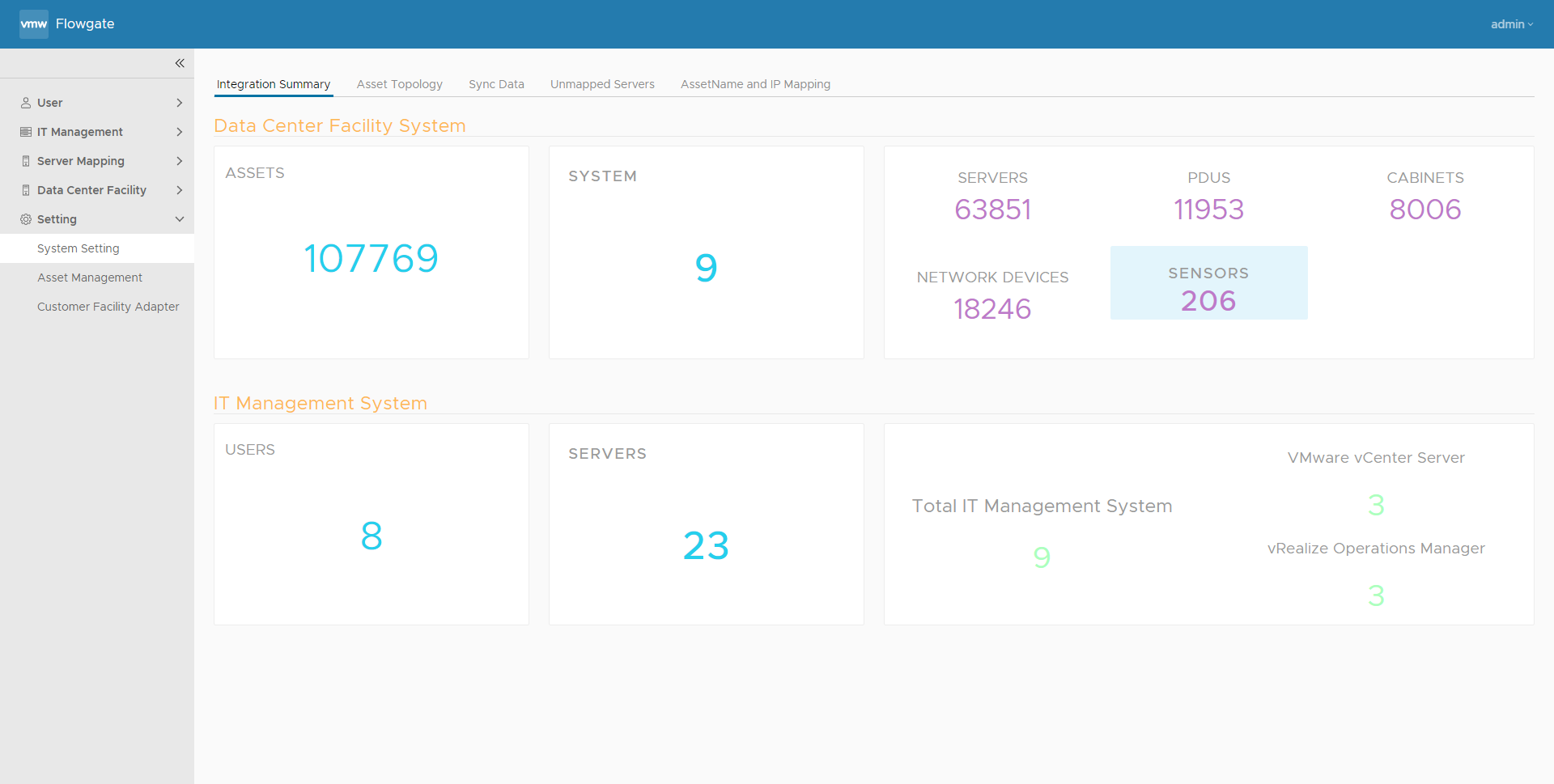1554x784 pixels.
Task: Click the Server Mapping menu label
Action: click(x=81, y=161)
